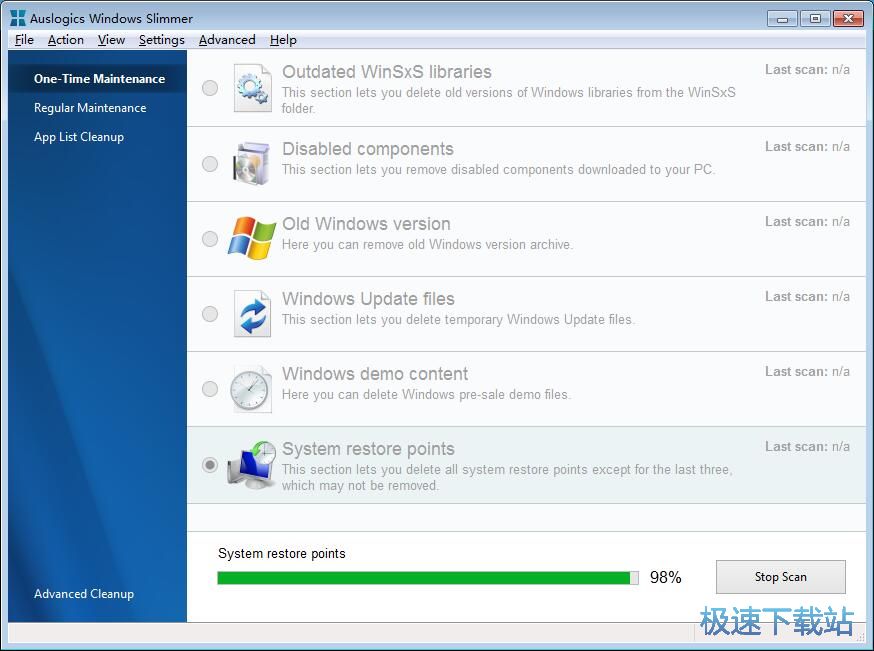Open the File menu
The image size is (874, 651).
coord(24,40)
